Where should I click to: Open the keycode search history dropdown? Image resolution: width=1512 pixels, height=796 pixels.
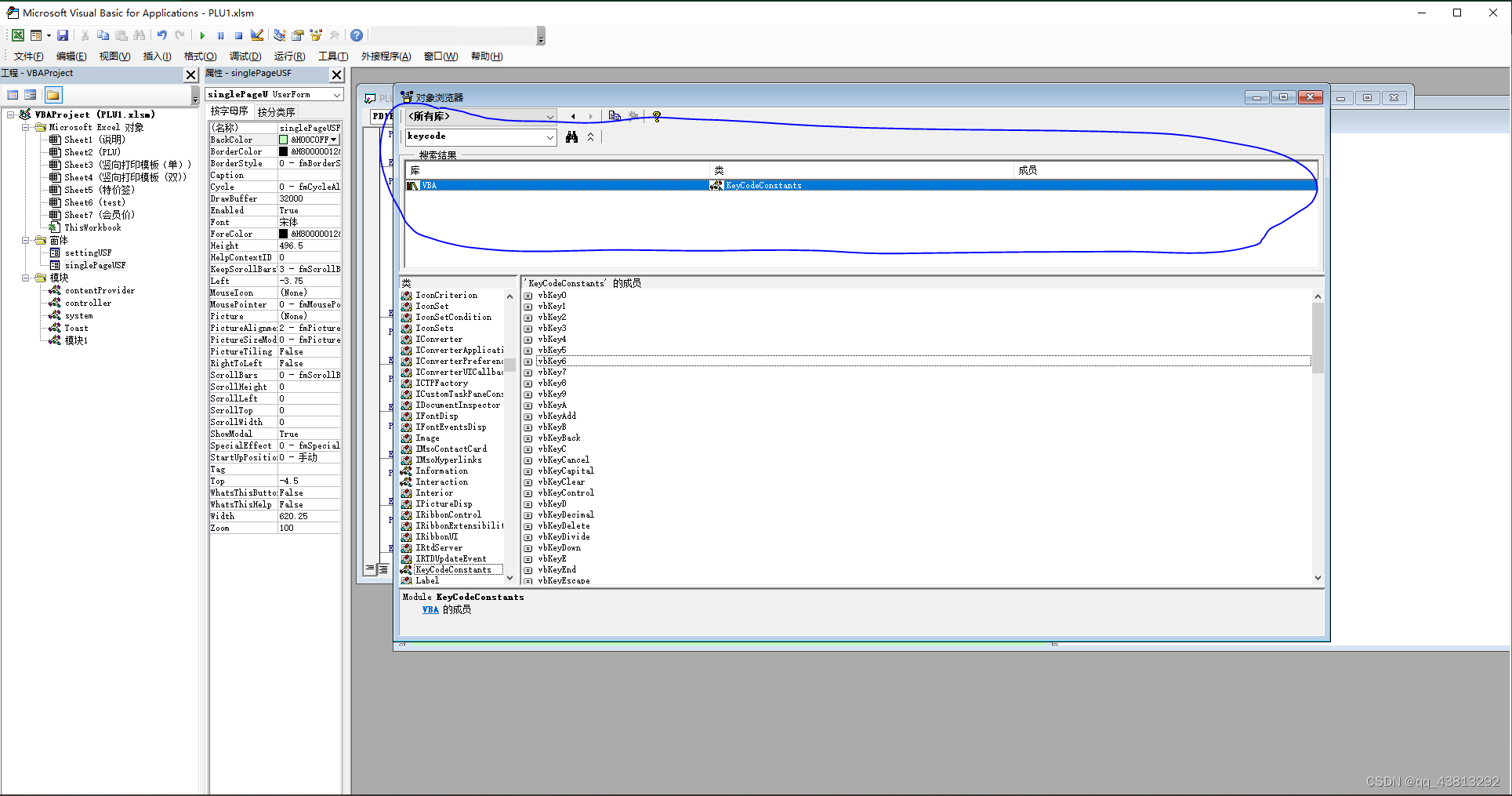tap(549, 136)
